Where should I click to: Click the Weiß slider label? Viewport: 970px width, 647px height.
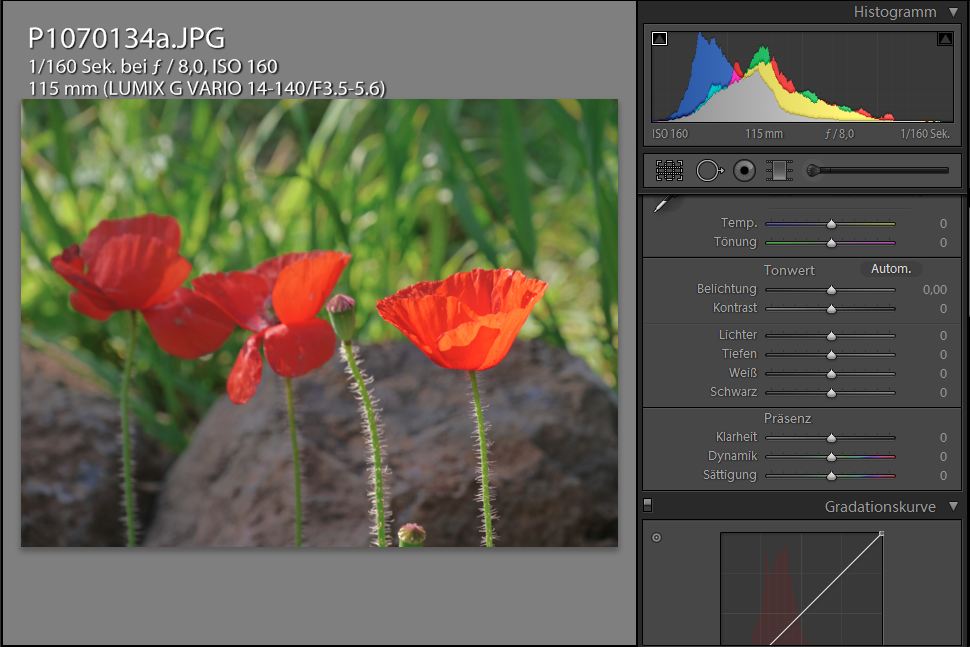click(x=743, y=373)
